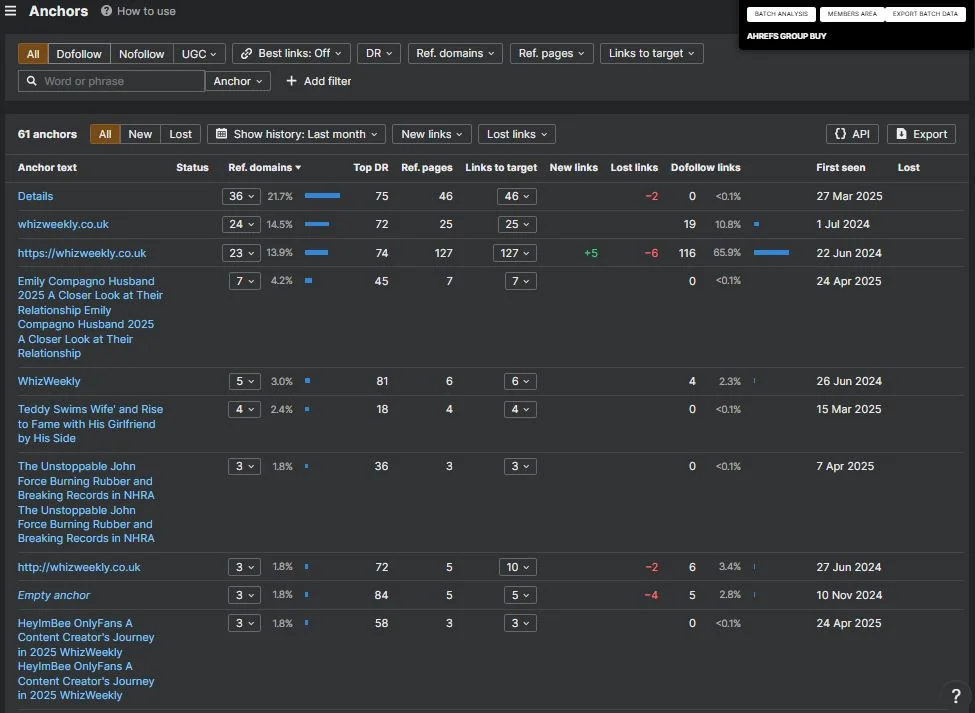This screenshot has height=713, width=975.
Task: Open the hamburger menu icon
Action: tap(10, 11)
